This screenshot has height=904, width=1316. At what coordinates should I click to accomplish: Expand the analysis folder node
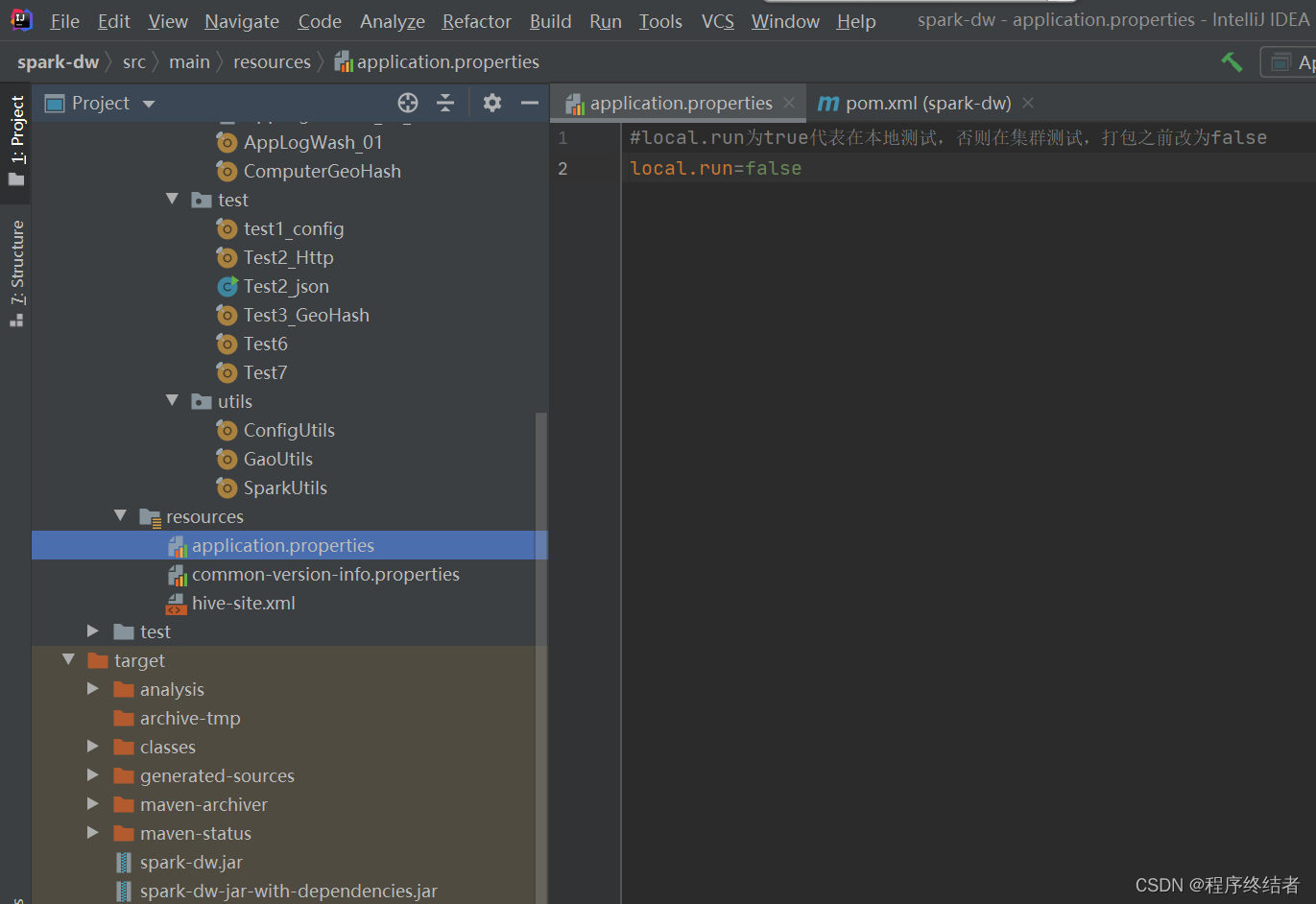coord(93,688)
